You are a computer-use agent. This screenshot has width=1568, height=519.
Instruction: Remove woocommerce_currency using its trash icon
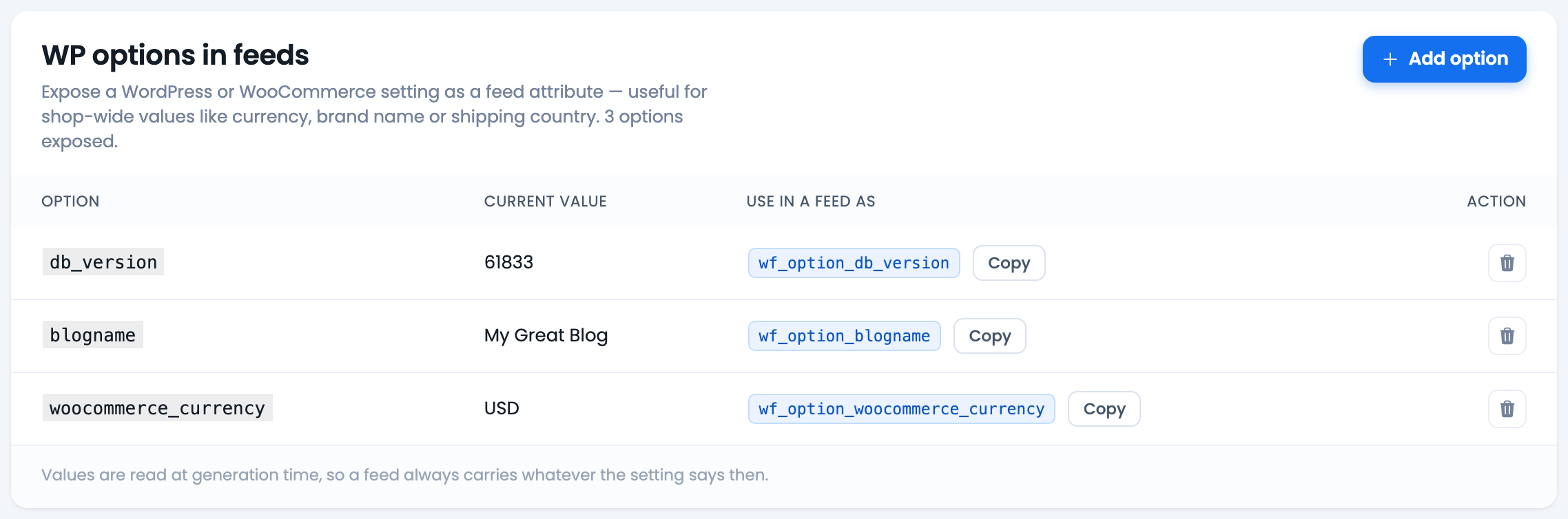pos(1507,409)
